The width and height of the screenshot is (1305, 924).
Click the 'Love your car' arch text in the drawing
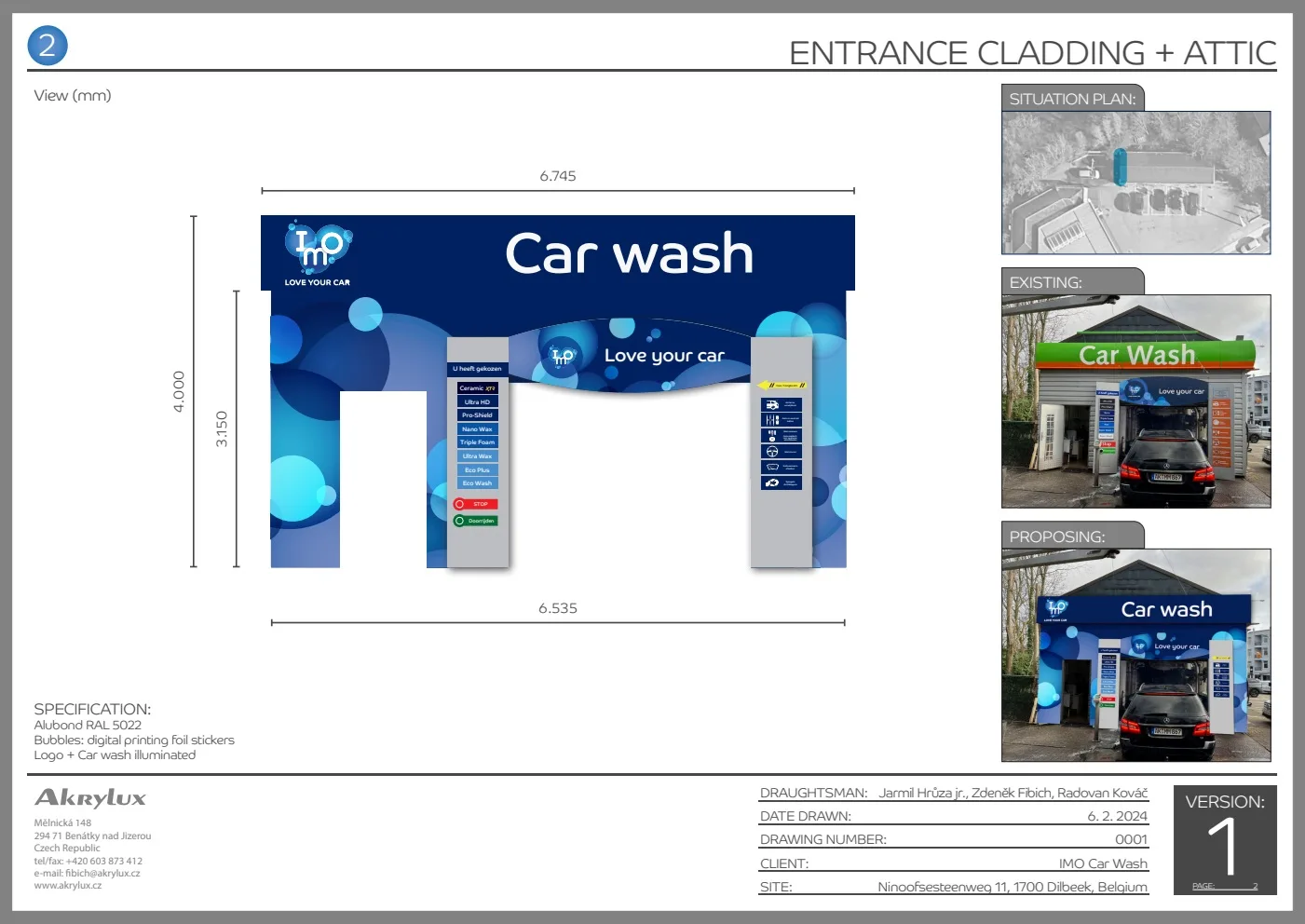tap(664, 356)
